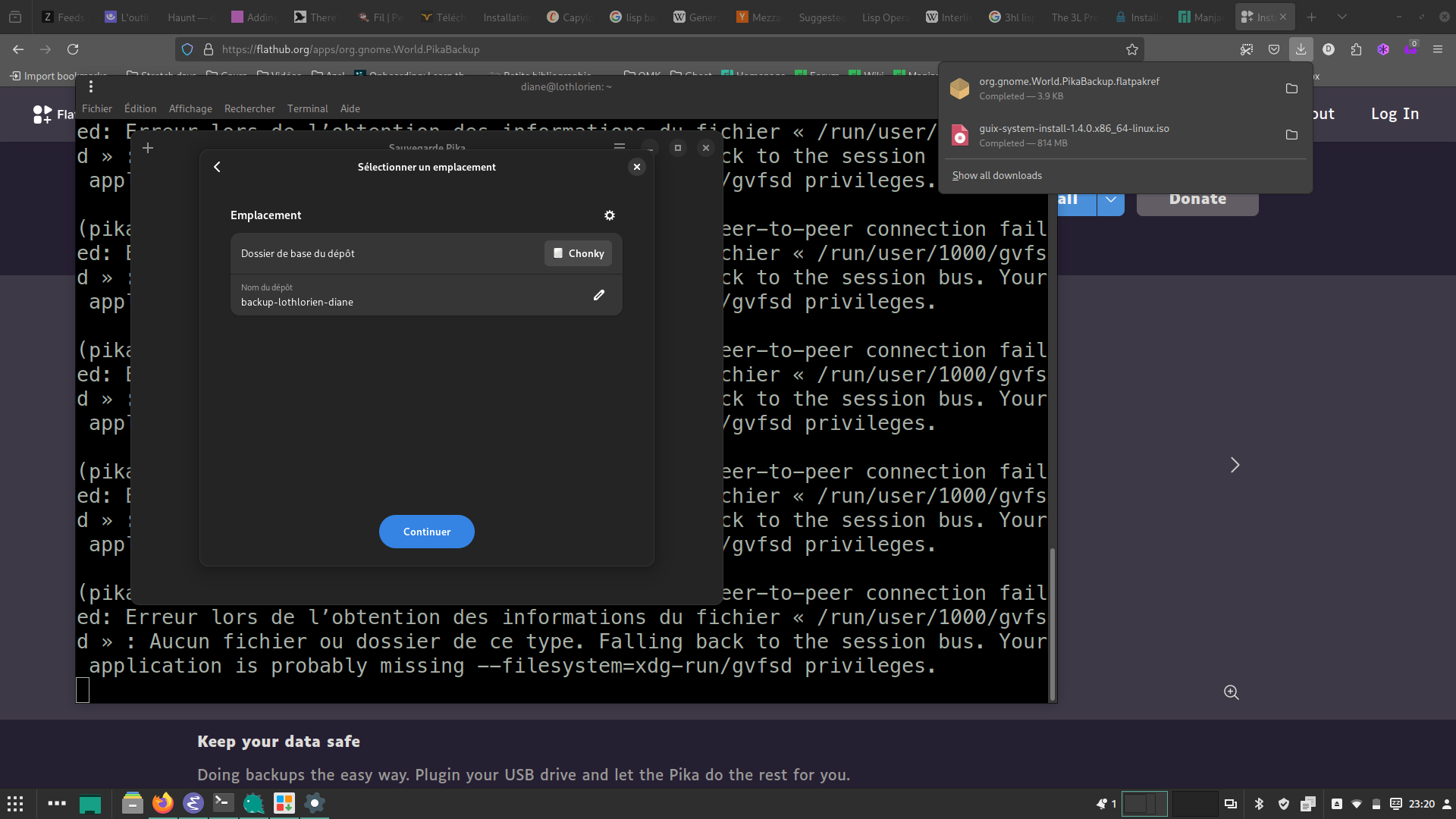
Task: Open the location settings gear icon
Action: point(609,215)
